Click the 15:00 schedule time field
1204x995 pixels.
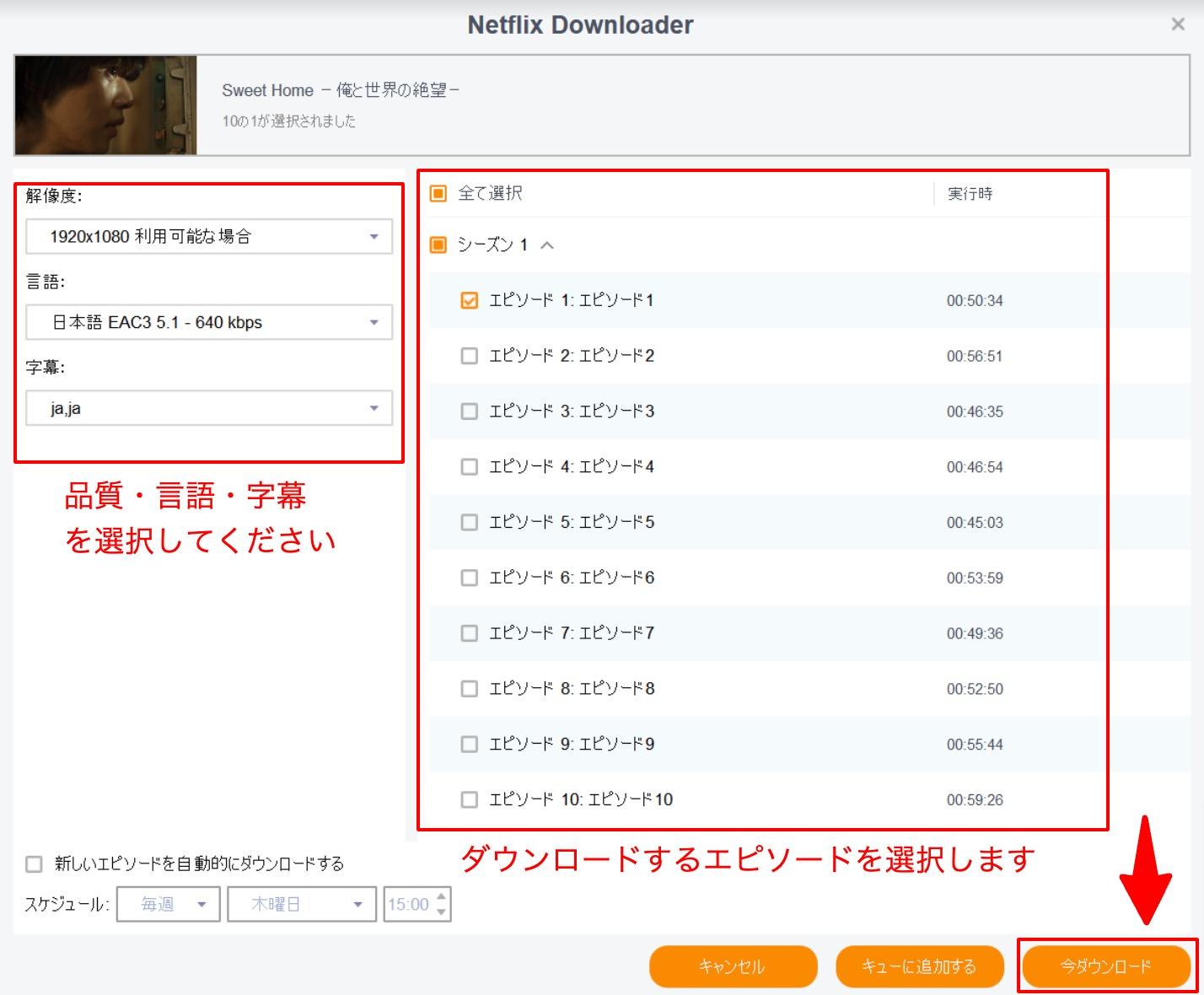click(x=409, y=904)
